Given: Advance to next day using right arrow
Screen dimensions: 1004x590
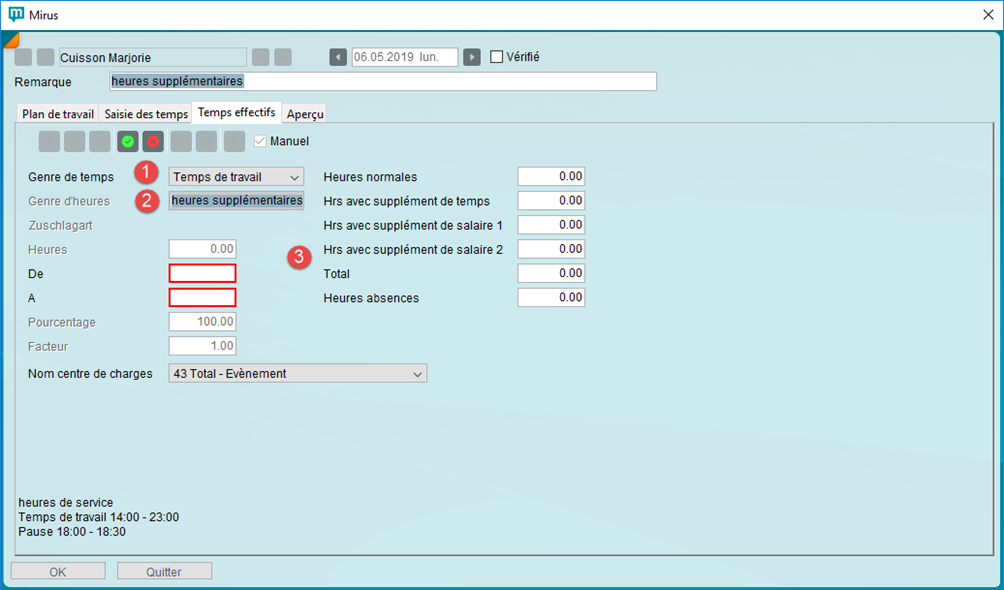Looking at the screenshot, I should pyautogui.click(x=472, y=57).
